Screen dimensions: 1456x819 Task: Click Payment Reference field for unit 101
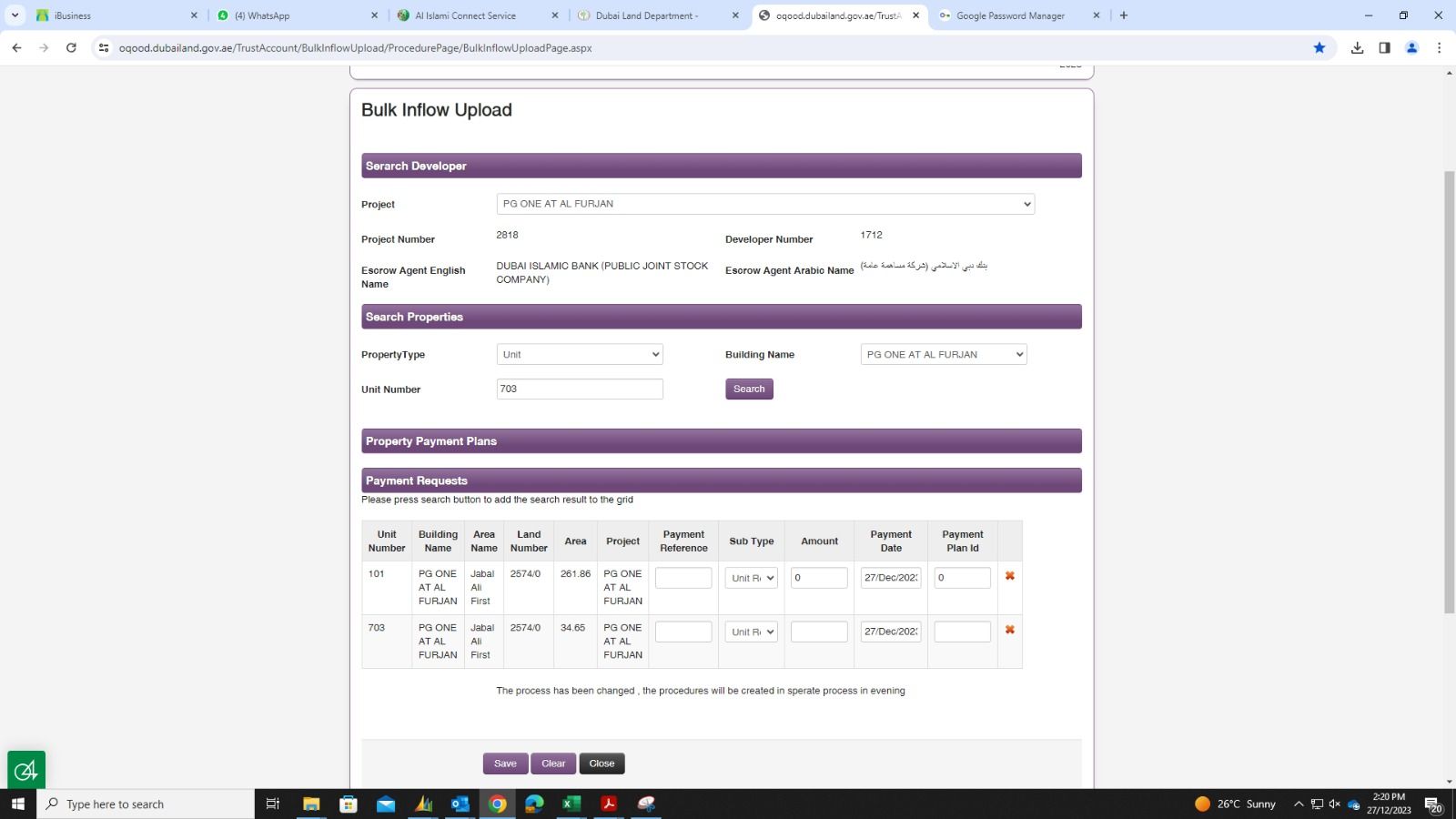point(683,578)
